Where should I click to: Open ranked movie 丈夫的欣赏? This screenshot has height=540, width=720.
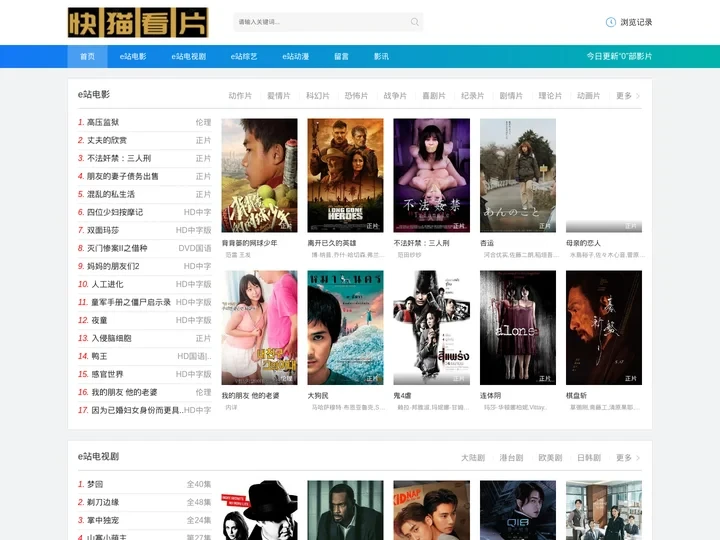[x=107, y=140]
